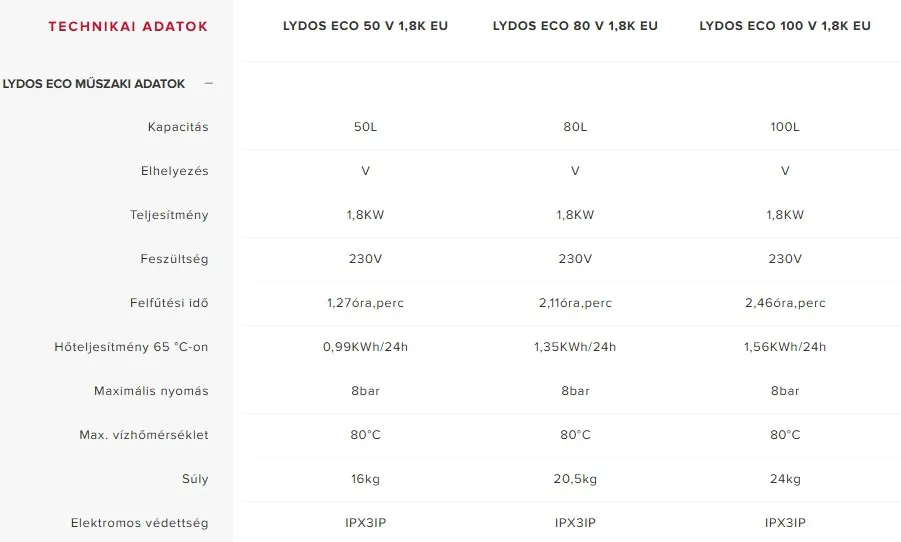901x542 pixels.
Task: Select the Felfűtési idő row label
Action: (170, 303)
